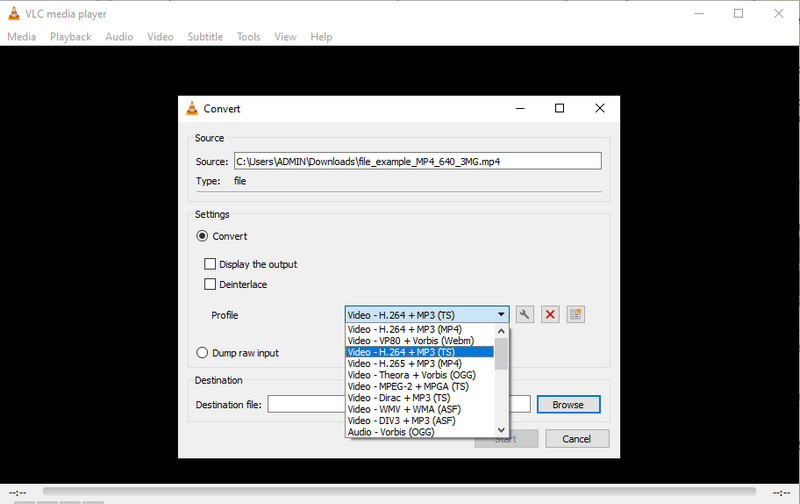Select the Convert radio button
This screenshot has height=504, width=800.
point(202,236)
